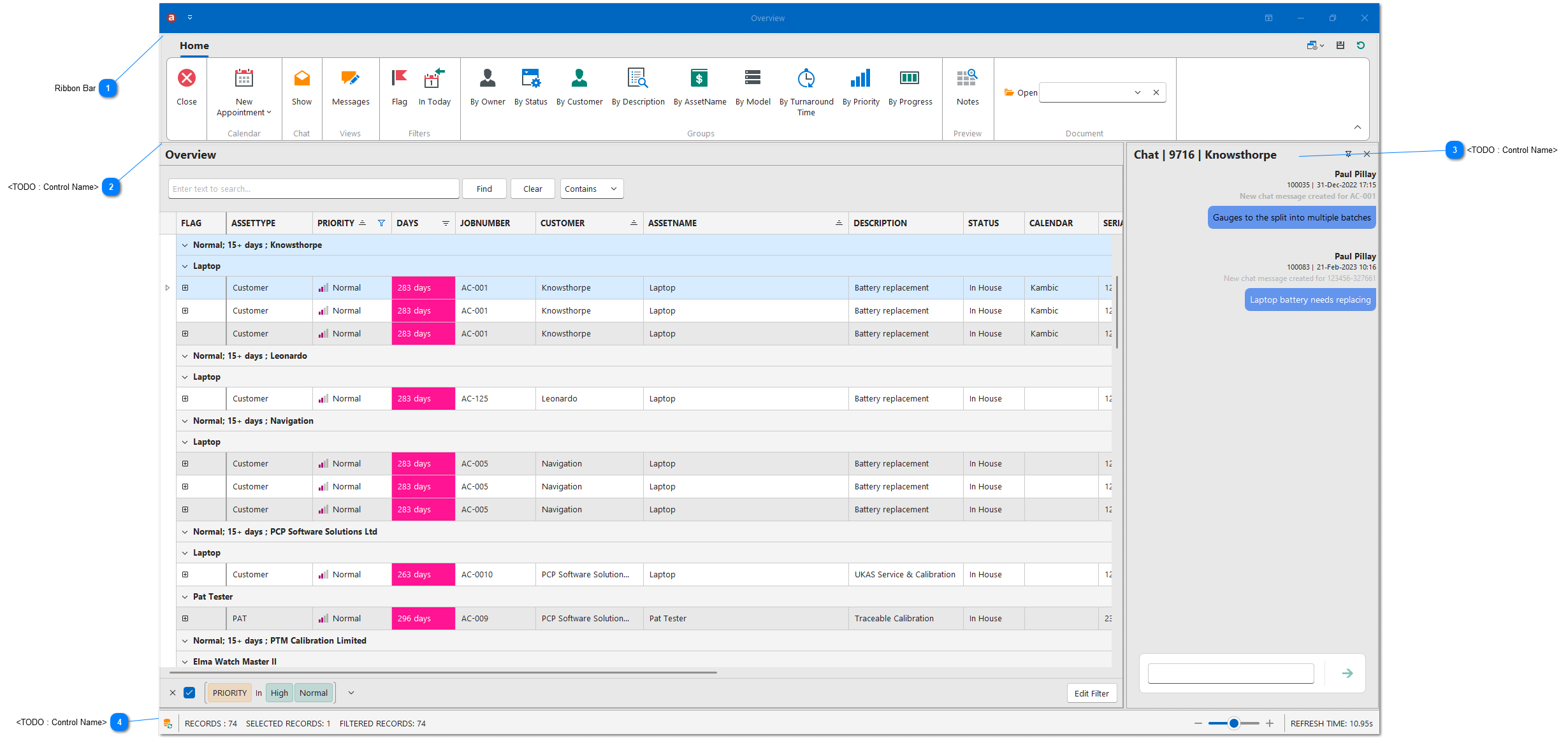Screen dimensions: 1568x743
Task: Click the application logo icon
Action: pyautogui.click(x=171, y=18)
